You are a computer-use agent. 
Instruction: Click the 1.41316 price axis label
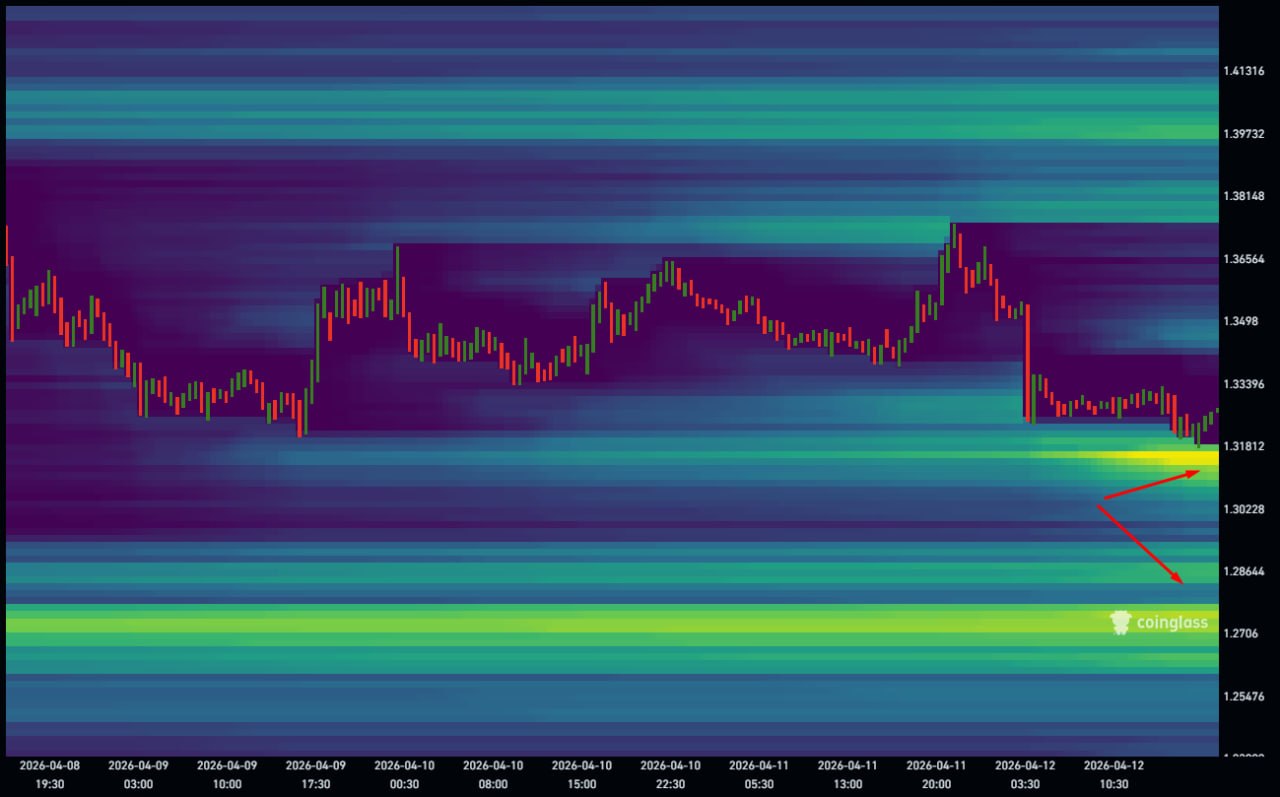coord(1244,71)
